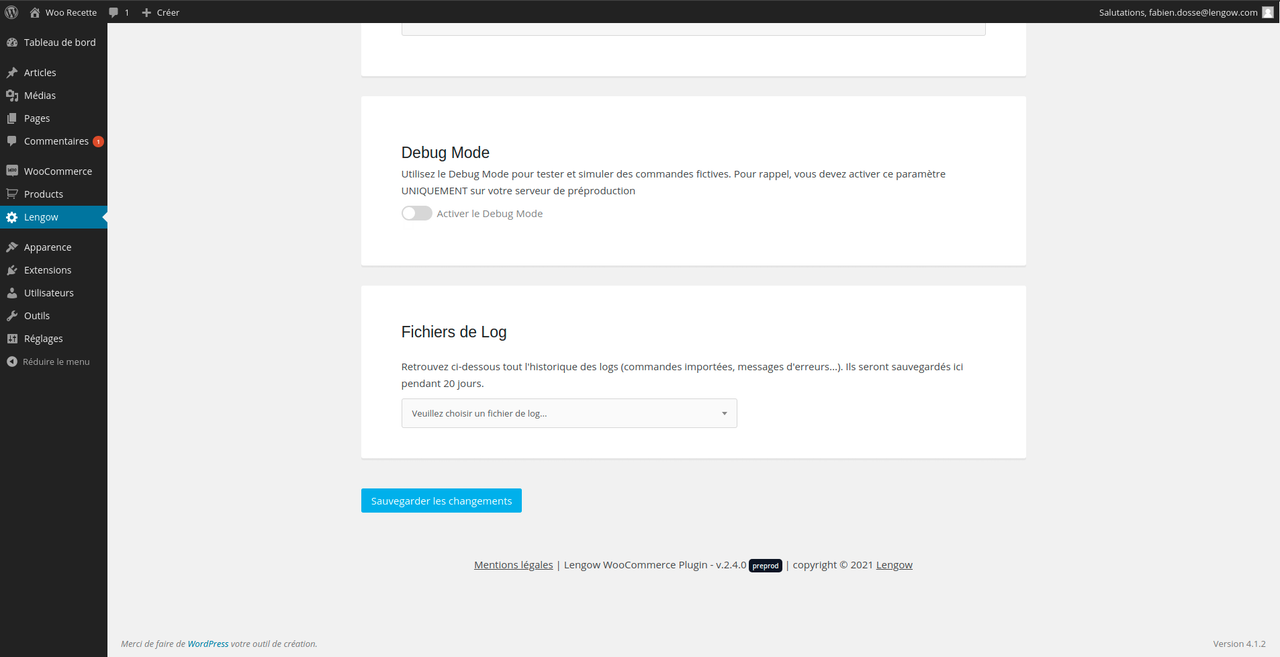Click the Tableau de bord dashboard icon
Viewport: 1280px width, 657px height.
pos(12,43)
